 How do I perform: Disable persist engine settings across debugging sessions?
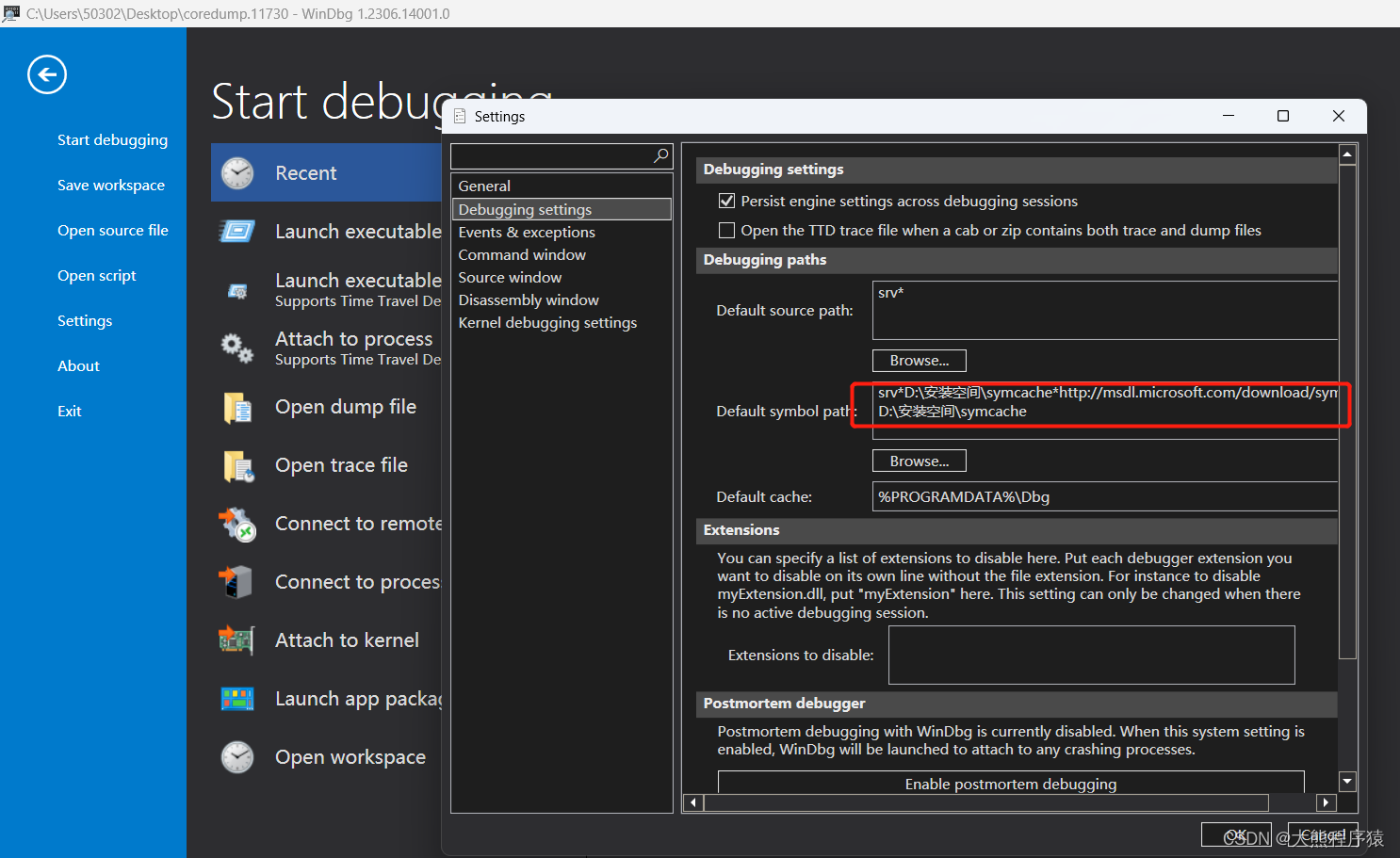click(726, 200)
